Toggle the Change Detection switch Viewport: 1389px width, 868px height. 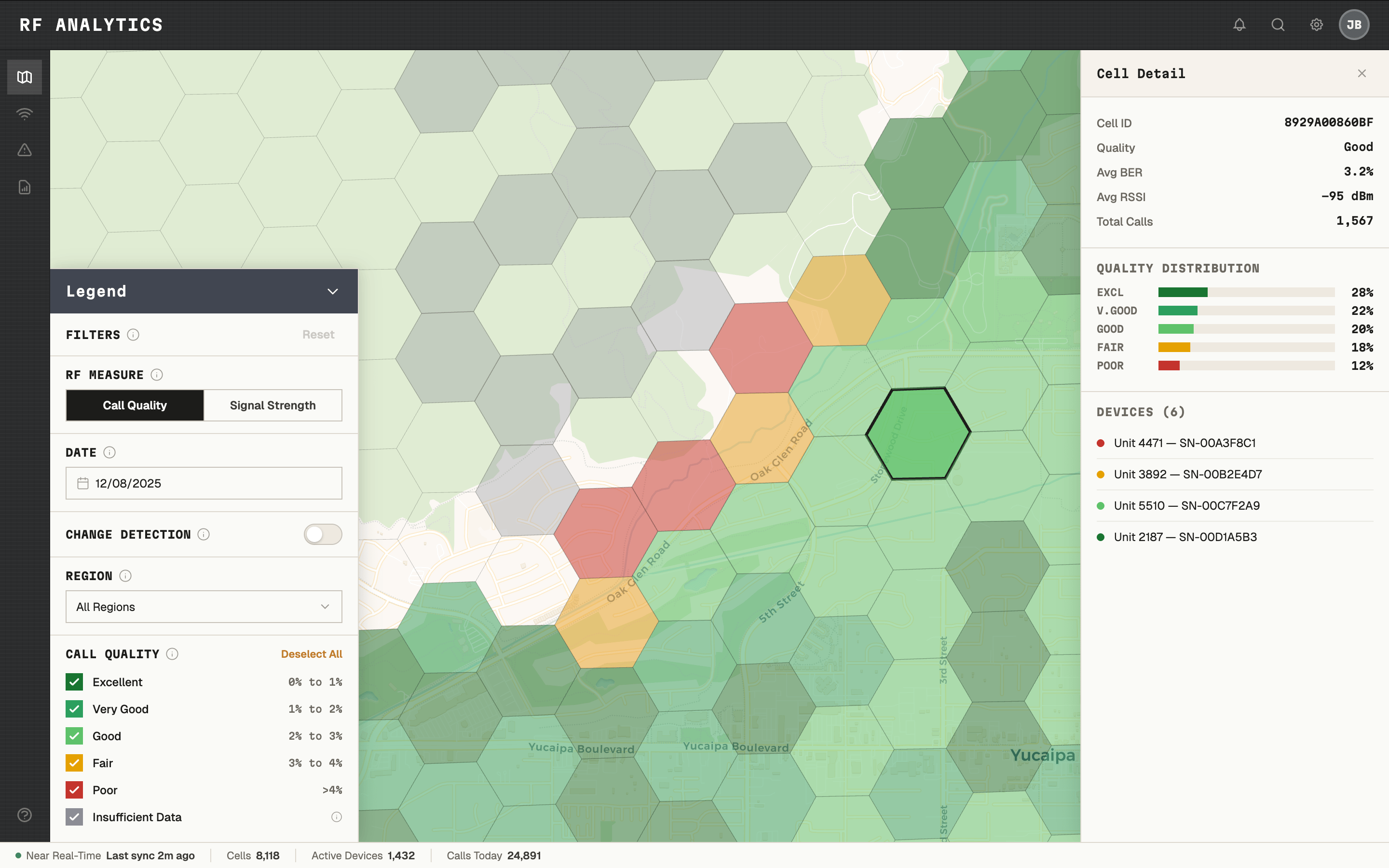[x=323, y=534]
